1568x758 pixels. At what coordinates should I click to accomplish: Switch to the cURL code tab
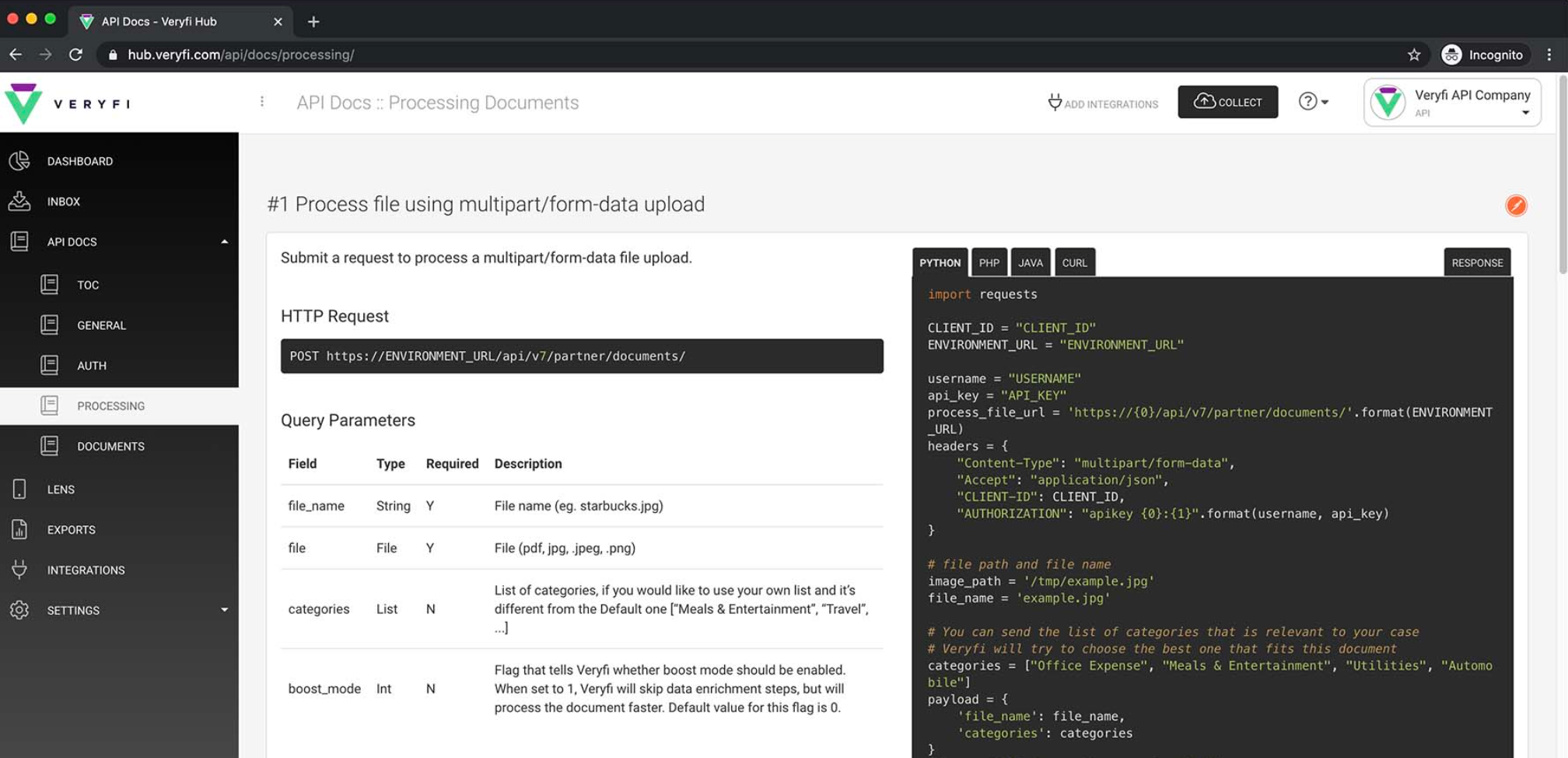tap(1075, 263)
